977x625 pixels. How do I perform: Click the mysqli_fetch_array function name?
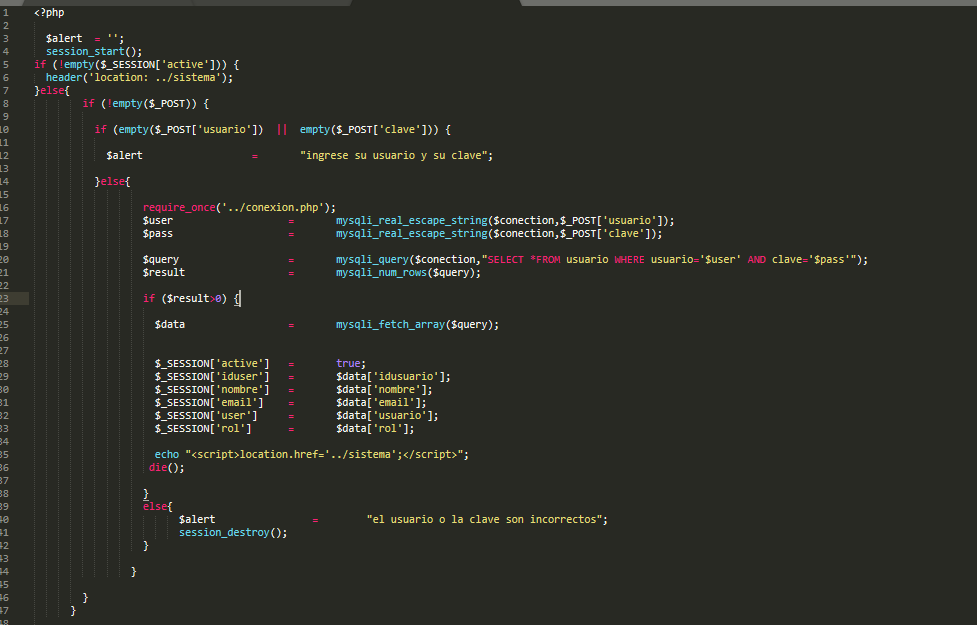pos(391,325)
